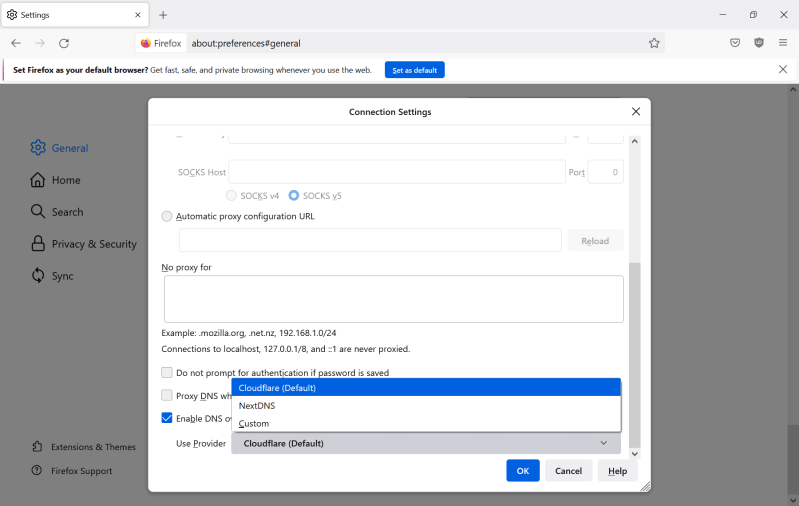Click the SOCKS Port field
The height and width of the screenshot is (506, 799).
pos(605,172)
